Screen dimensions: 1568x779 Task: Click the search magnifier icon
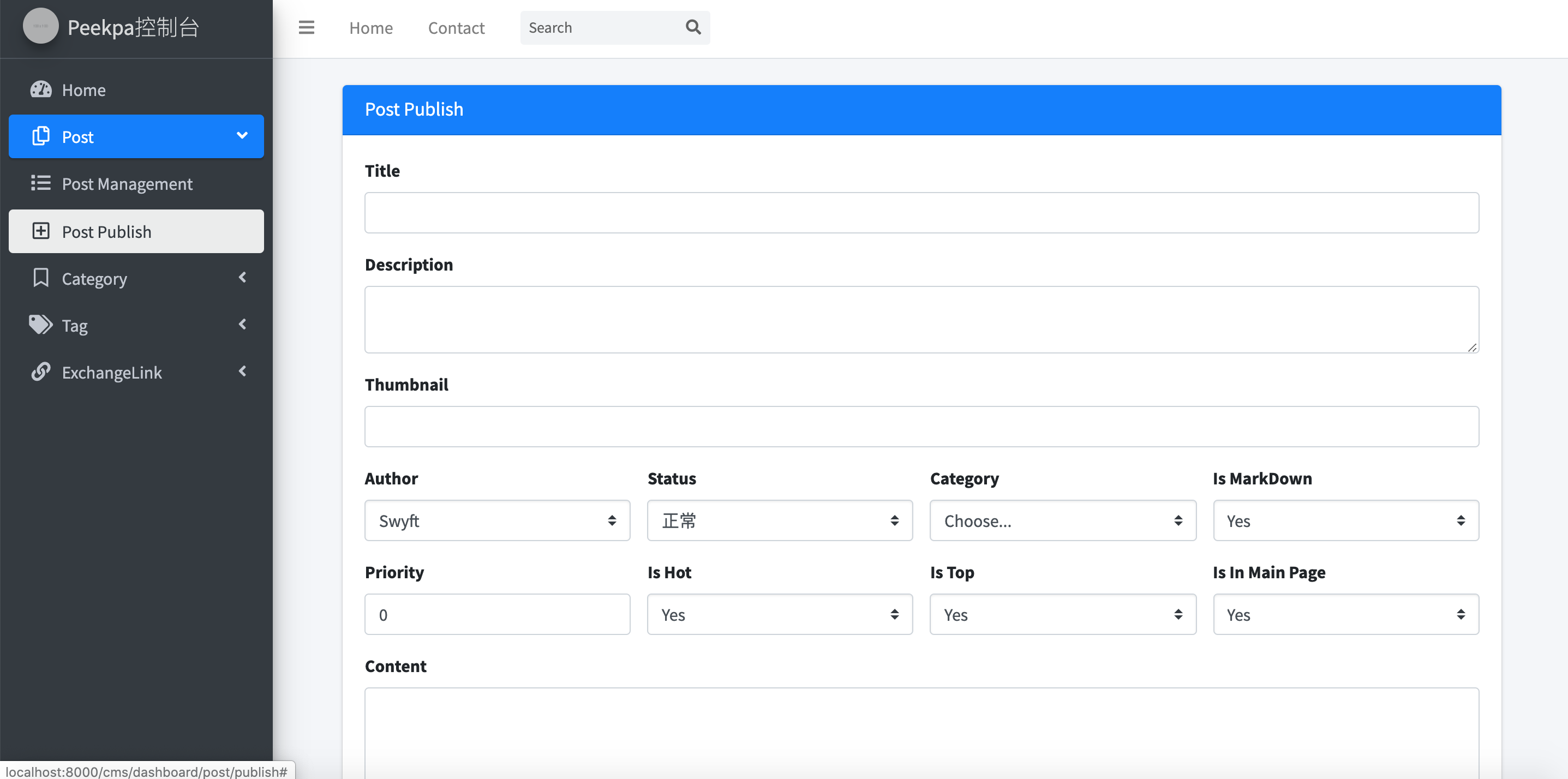pos(693,27)
